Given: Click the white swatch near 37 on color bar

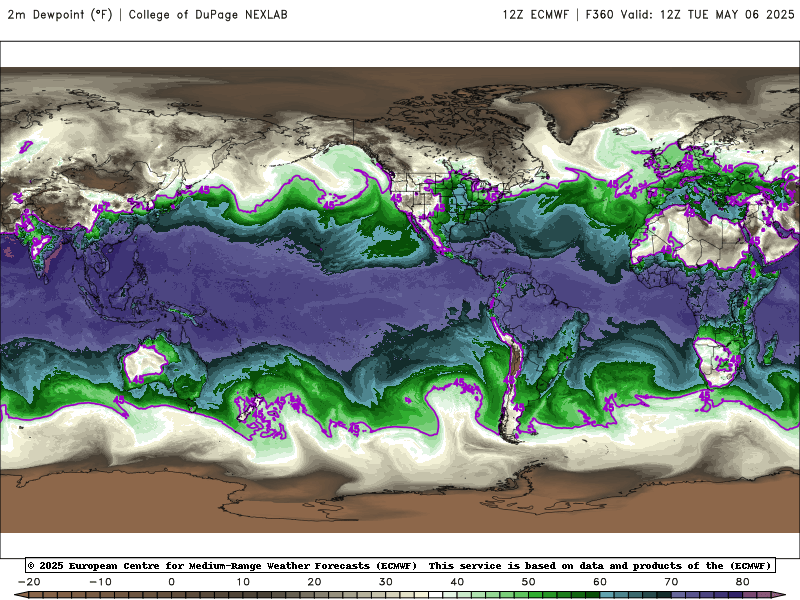Looking at the screenshot, I should (x=436, y=595).
